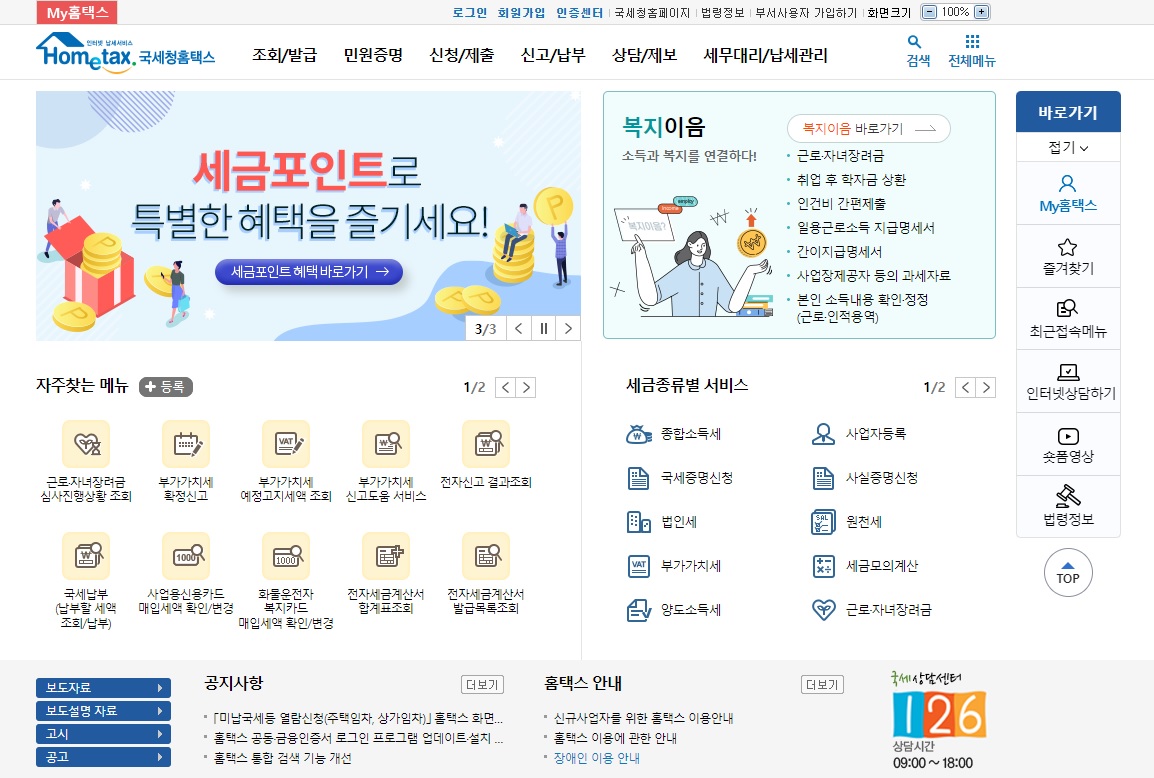Select the 전자세금계산서 발급목록조회 icon
The image size is (1154, 778).
click(x=486, y=555)
